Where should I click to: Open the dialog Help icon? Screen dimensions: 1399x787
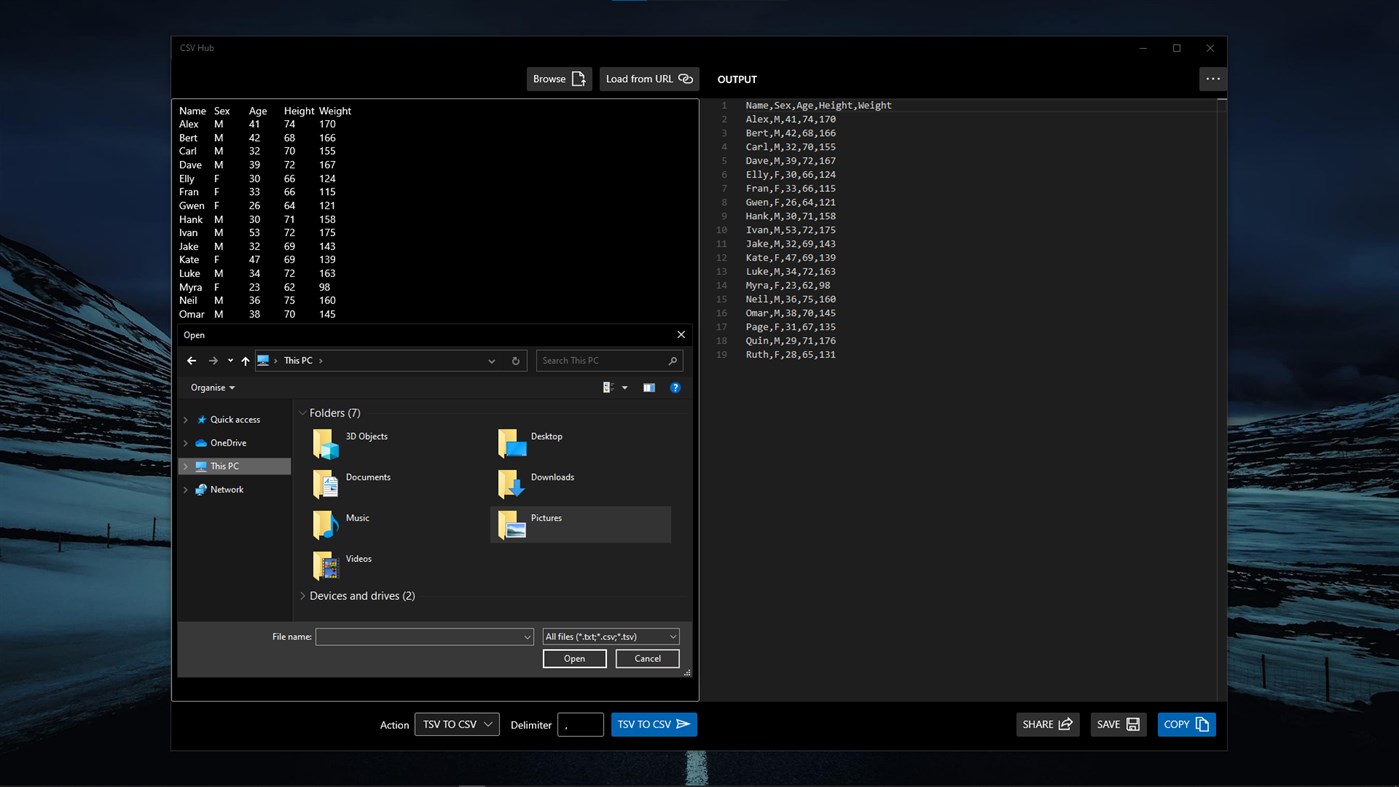[675, 388]
